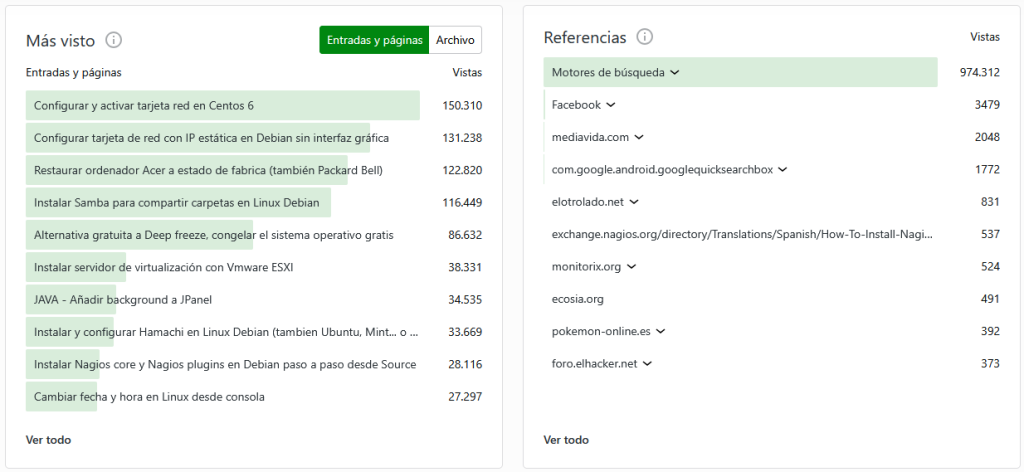
Task: Open Configurar y activar tarjeta red Centos 6
Action: pyautogui.click(x=144, y=105)
